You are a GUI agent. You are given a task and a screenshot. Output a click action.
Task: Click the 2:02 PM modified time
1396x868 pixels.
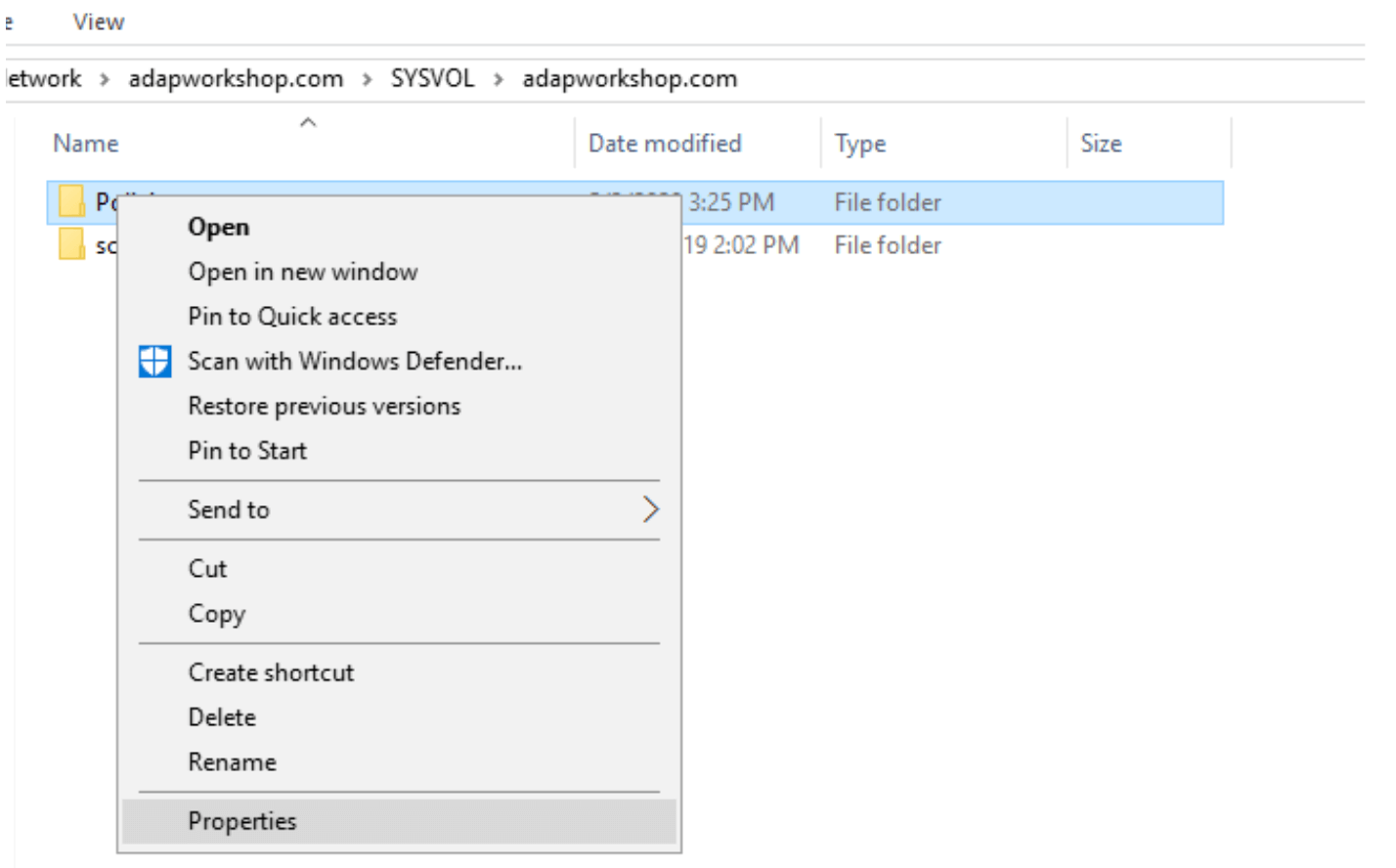pyautogui.click(x=756, y=245)
